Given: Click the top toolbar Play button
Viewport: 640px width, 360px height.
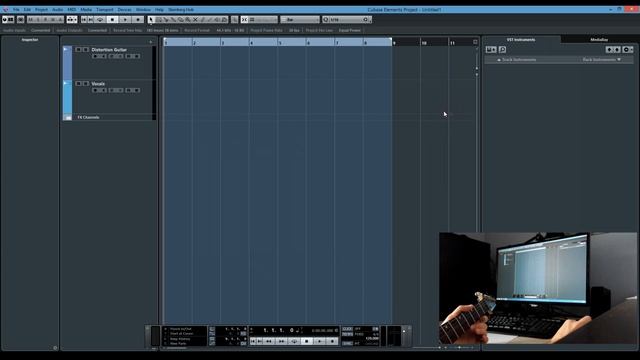Looking at the screenshot, I should [125, 19].
